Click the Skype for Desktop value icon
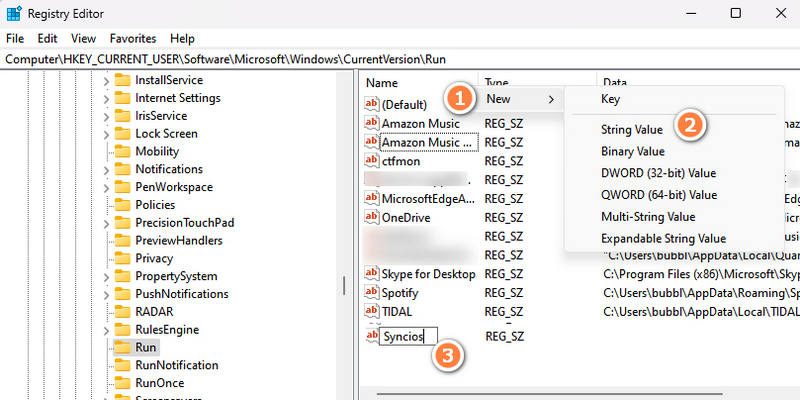The image size is (800, 400). [x=372, y=274]
